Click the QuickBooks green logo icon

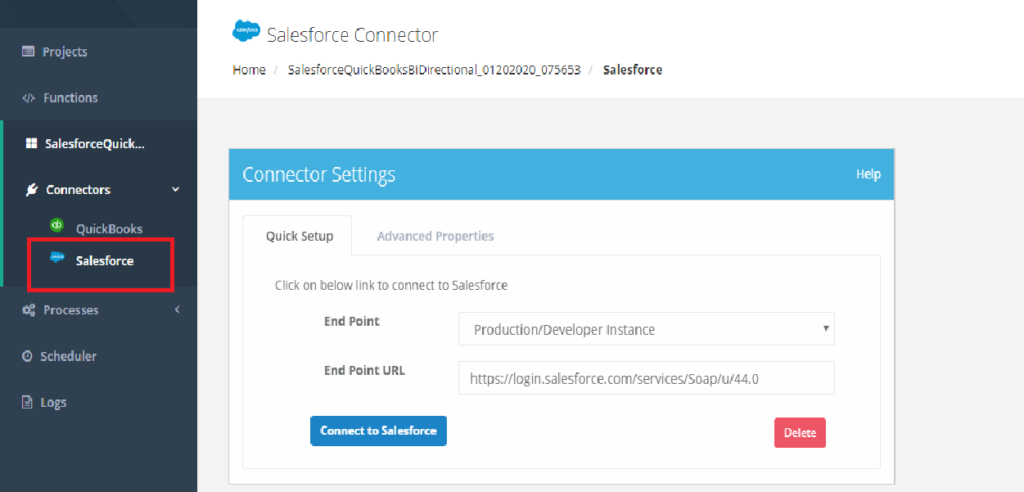pos(57,225)
